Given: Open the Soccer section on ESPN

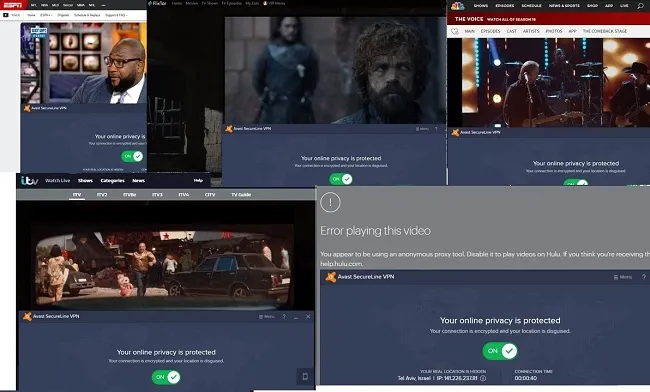Looking at the screenshot, I should [x=68, y=5].
